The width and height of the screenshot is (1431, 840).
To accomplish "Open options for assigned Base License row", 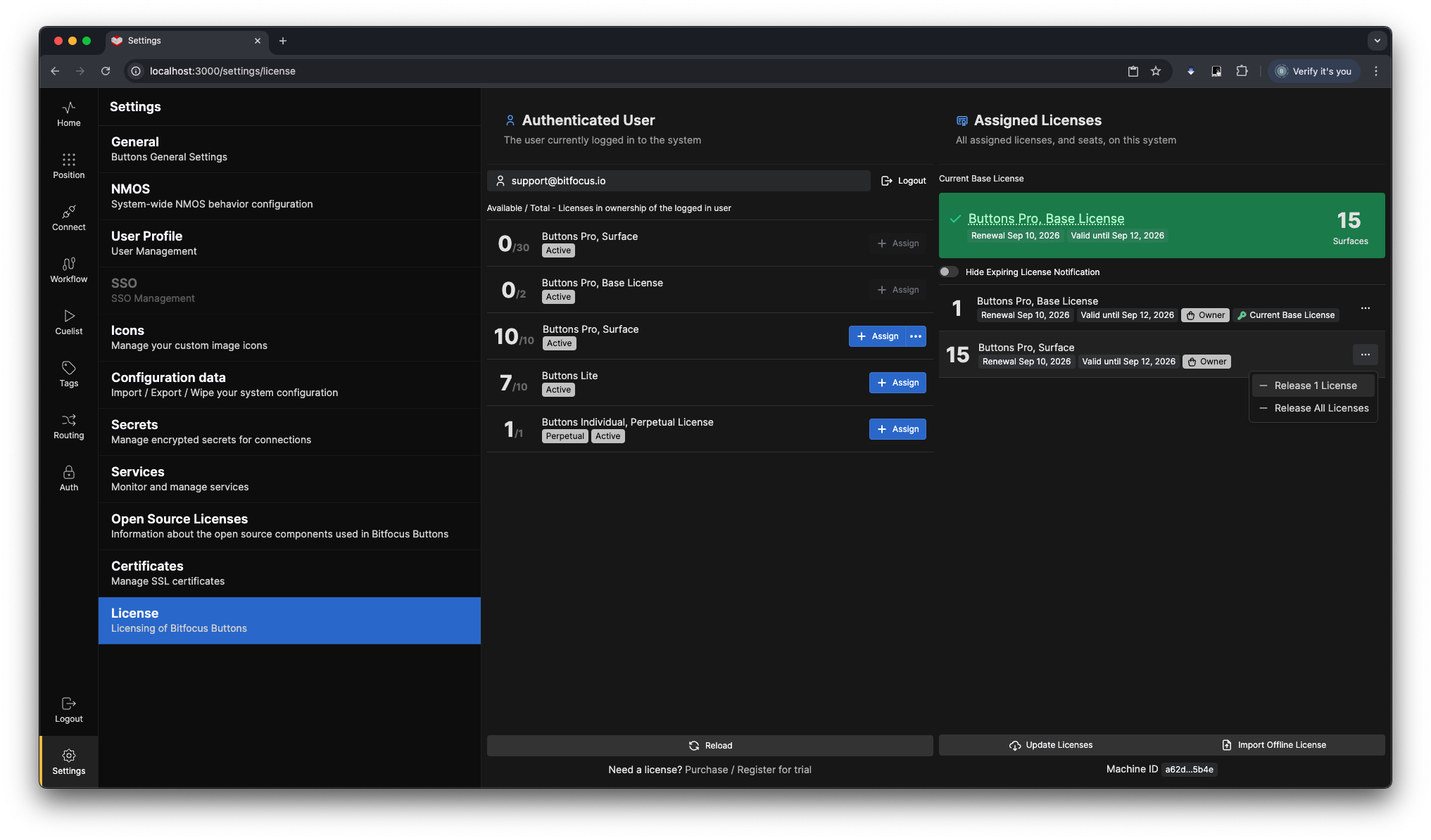I will coord(1366,308).
